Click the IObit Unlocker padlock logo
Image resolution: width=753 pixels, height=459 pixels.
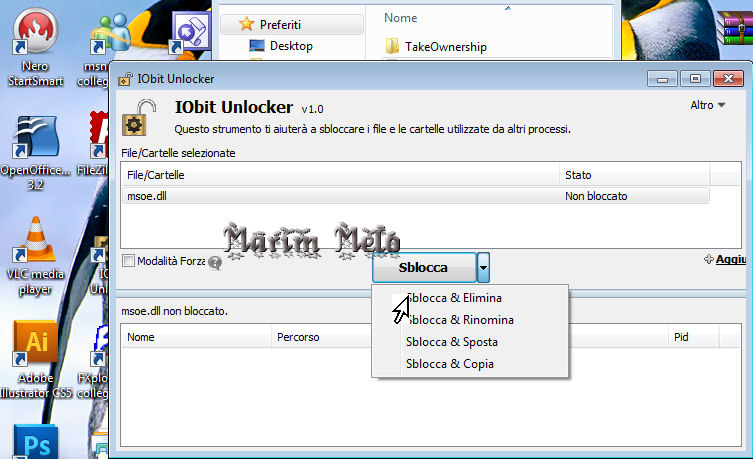click(139, 118)
